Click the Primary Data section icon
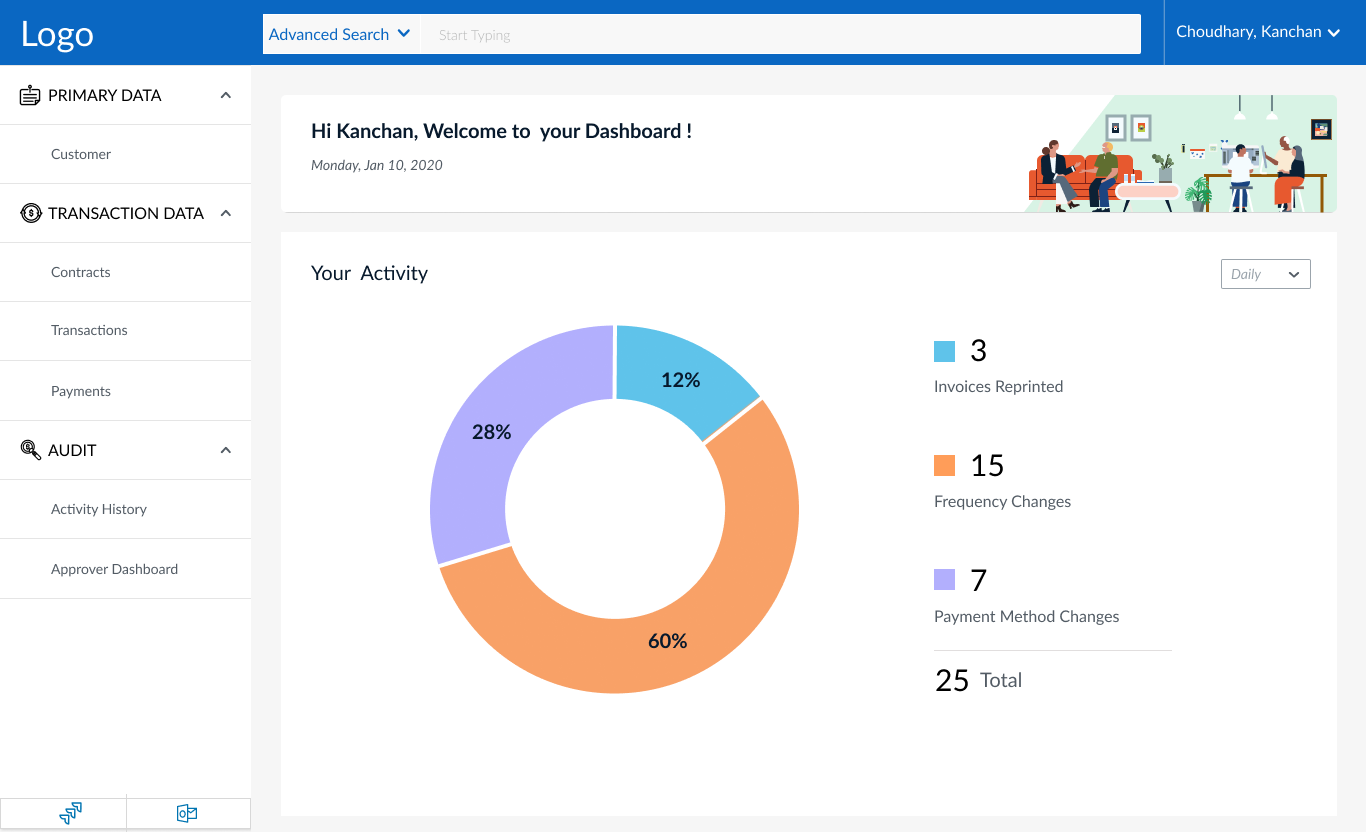 [x=31, y=96]
